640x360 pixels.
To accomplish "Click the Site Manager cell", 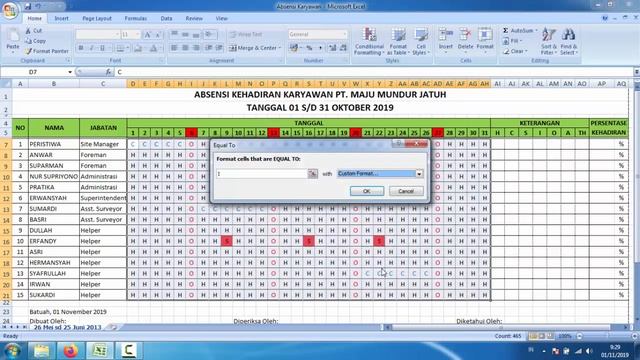I will (103, 144).
